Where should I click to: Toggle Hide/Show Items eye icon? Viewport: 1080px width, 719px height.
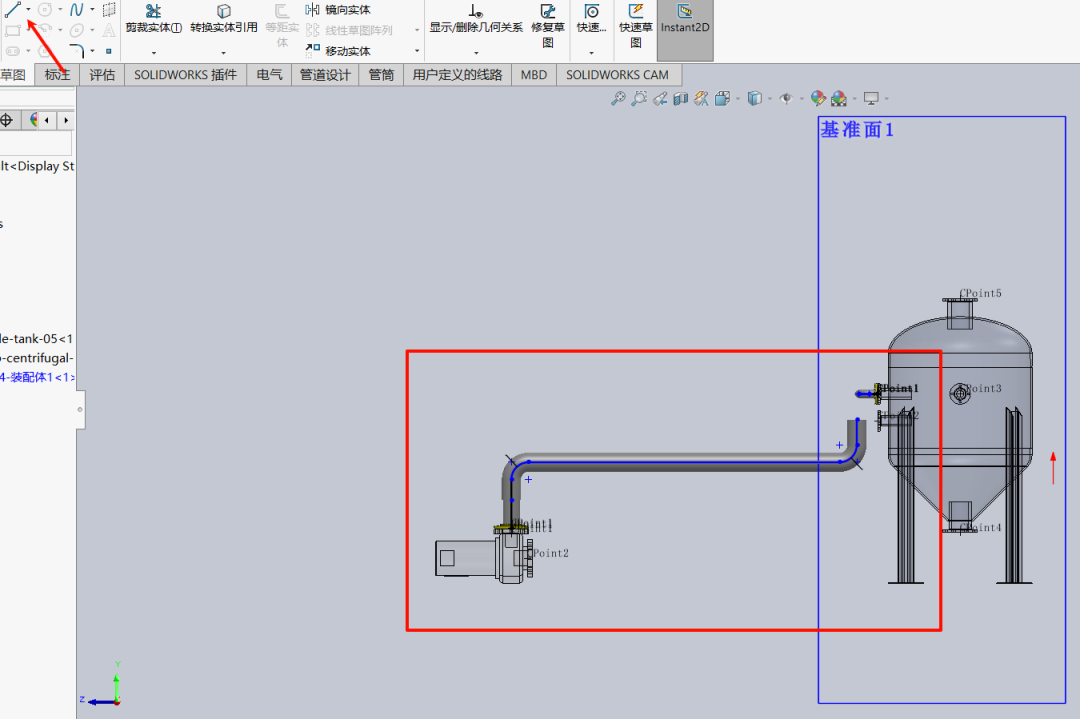(x=786, y=98)
